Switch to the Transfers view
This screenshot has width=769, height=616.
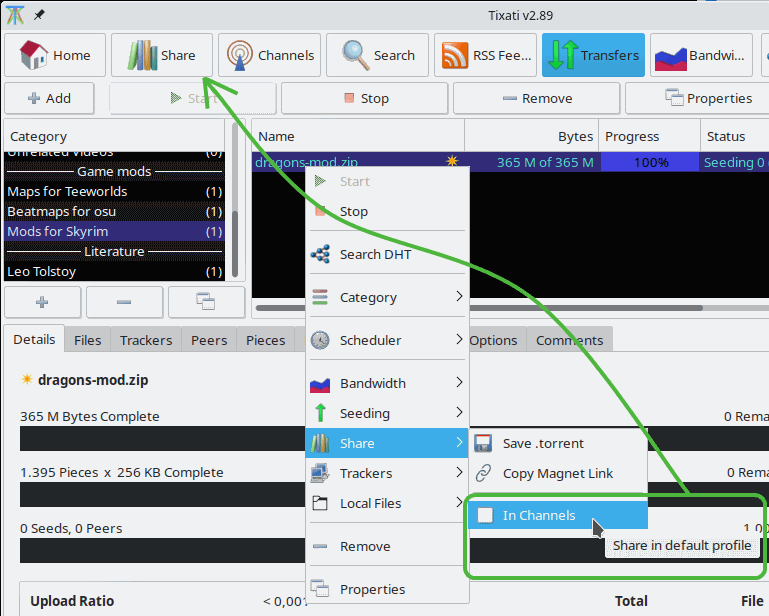[593, 55]
